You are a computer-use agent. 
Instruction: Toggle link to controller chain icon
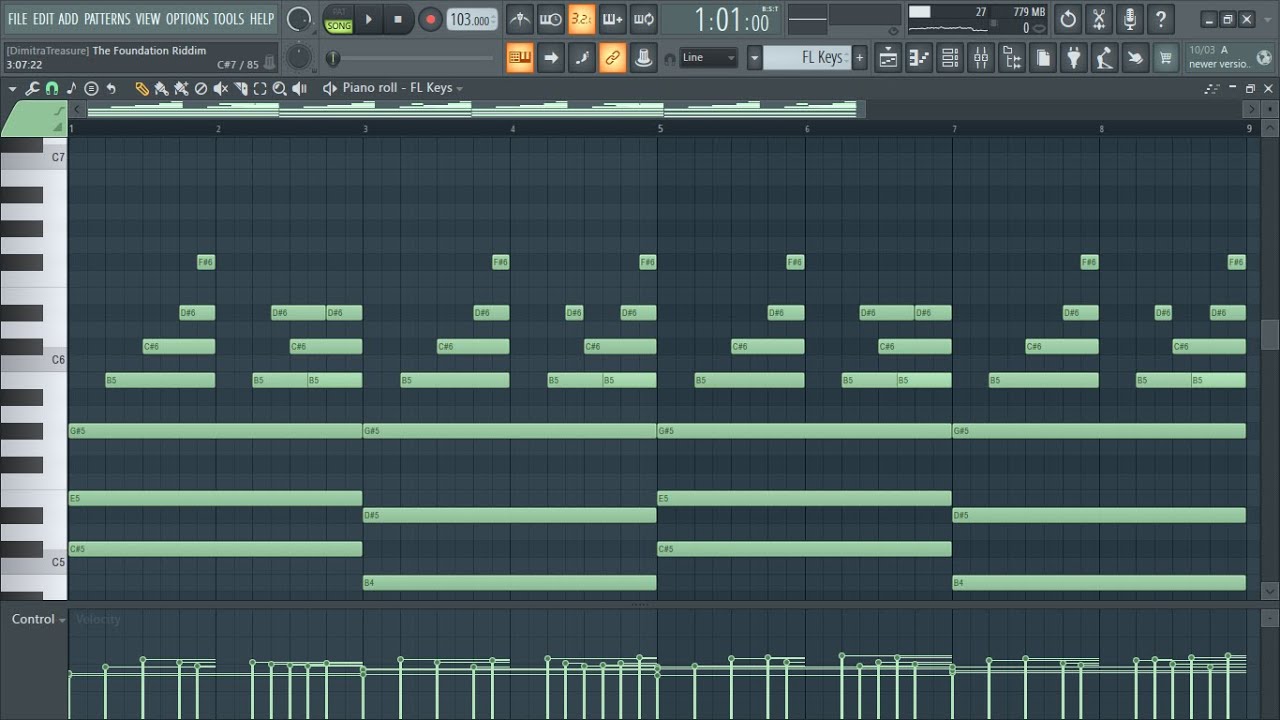612,58
